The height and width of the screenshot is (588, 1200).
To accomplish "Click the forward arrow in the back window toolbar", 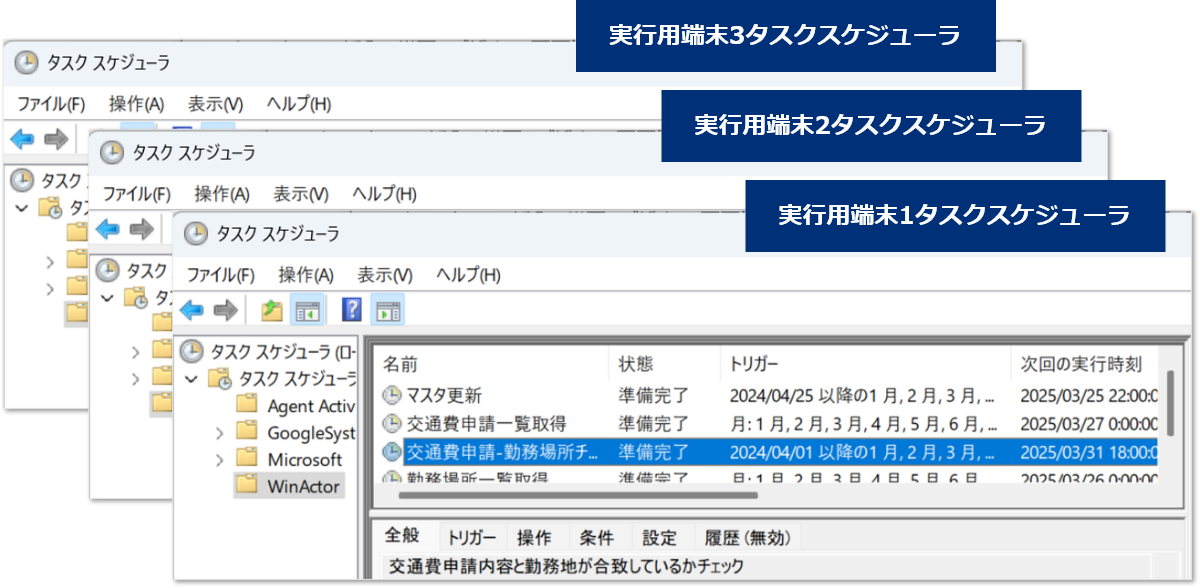I will coord(56,139).
